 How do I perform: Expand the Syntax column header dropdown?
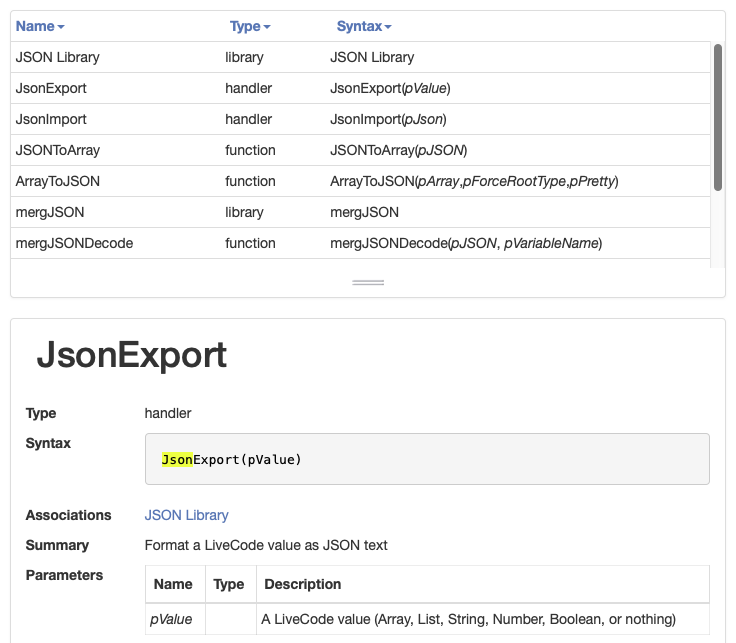(364, 26)
